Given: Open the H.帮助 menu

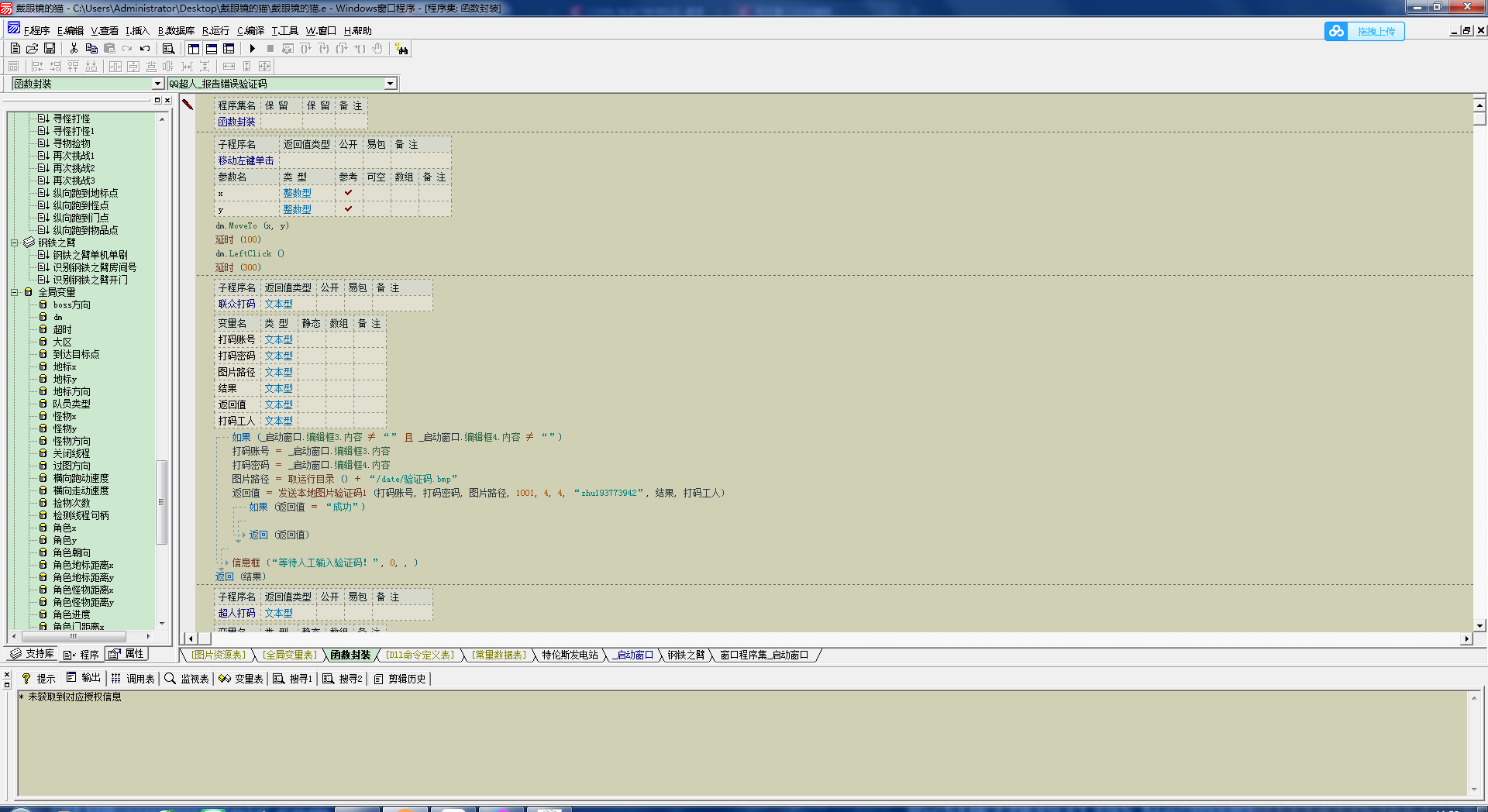Looking at the screenshot, I should point(357,31).
